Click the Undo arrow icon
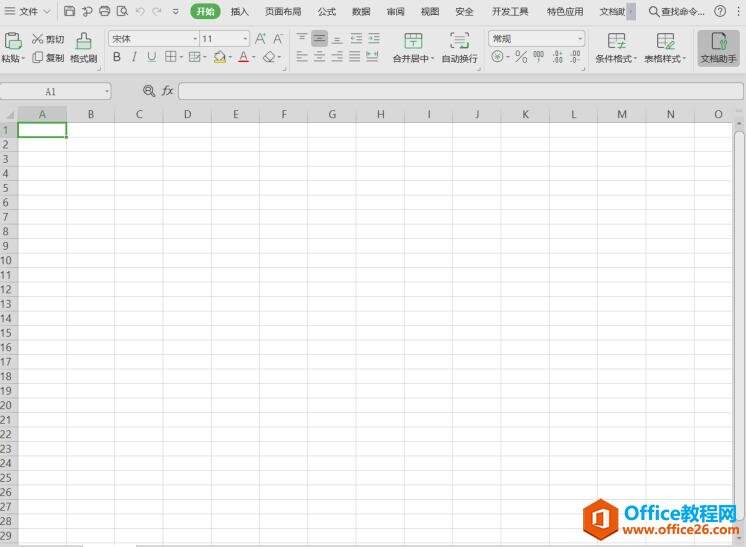The height and width of the screenshot is (547, 746). pyautogui.click(x=140, y=11)
